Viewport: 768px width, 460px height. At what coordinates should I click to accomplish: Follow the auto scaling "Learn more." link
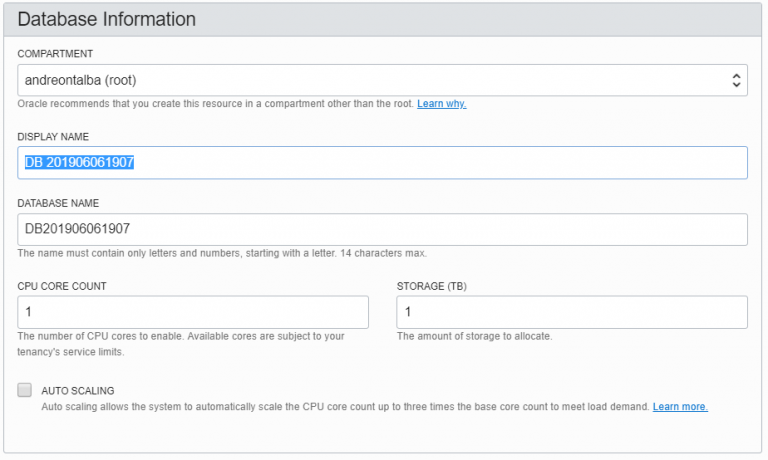click(x=680, y=407)
